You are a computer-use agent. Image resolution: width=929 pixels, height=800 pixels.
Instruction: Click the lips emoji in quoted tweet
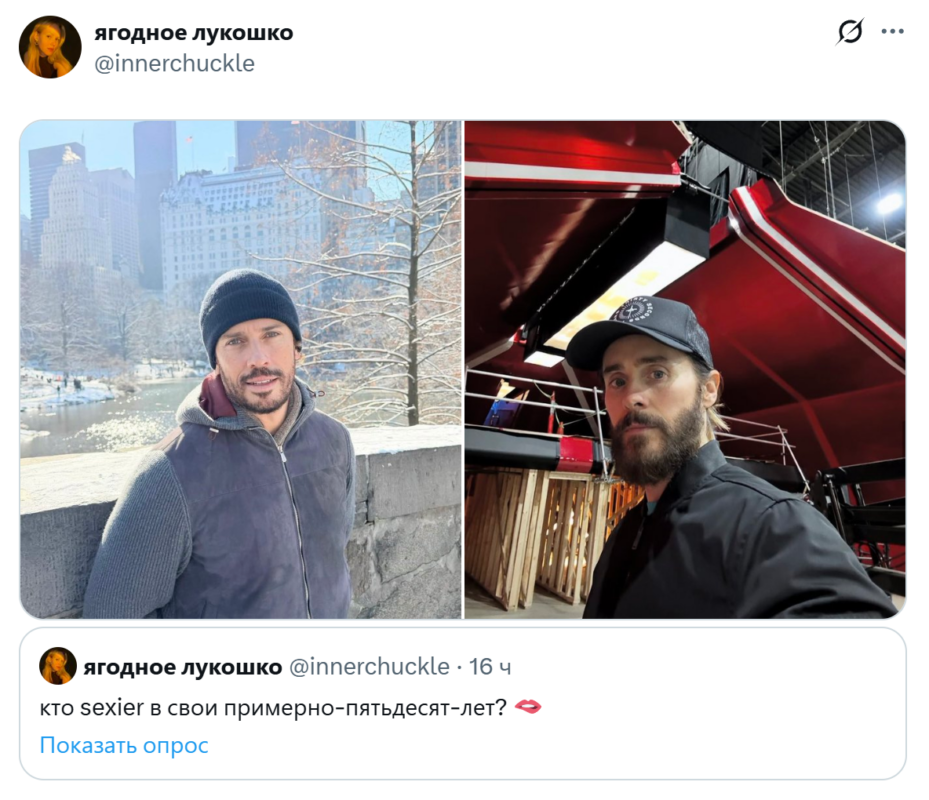coord(527,707)
